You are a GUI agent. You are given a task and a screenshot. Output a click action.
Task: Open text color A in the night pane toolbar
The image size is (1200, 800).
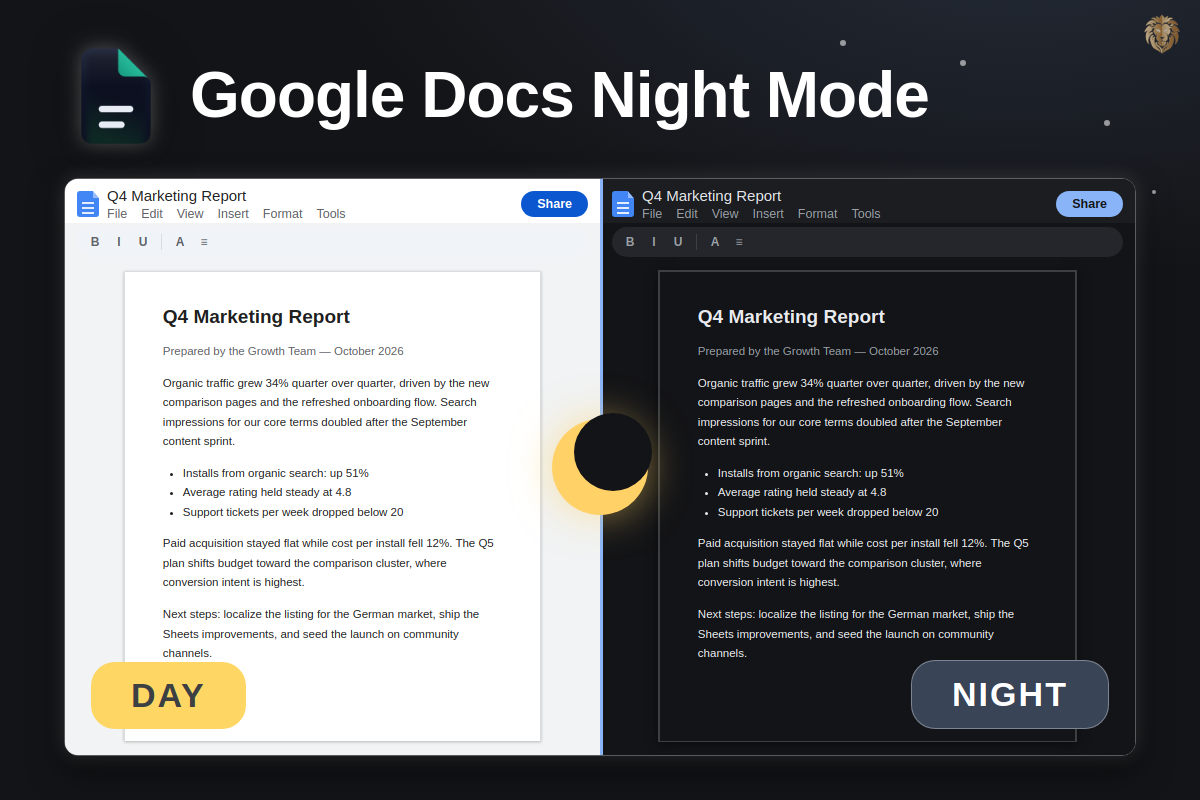[715, 242]
